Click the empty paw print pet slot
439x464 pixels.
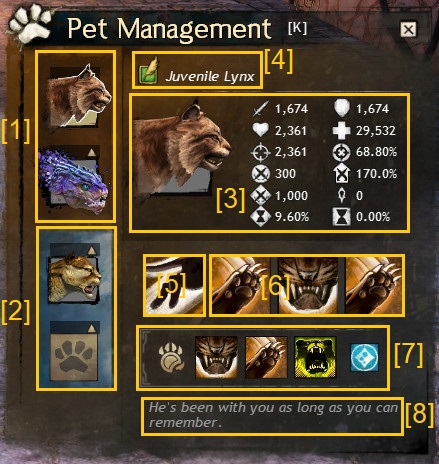coord(74,351)
